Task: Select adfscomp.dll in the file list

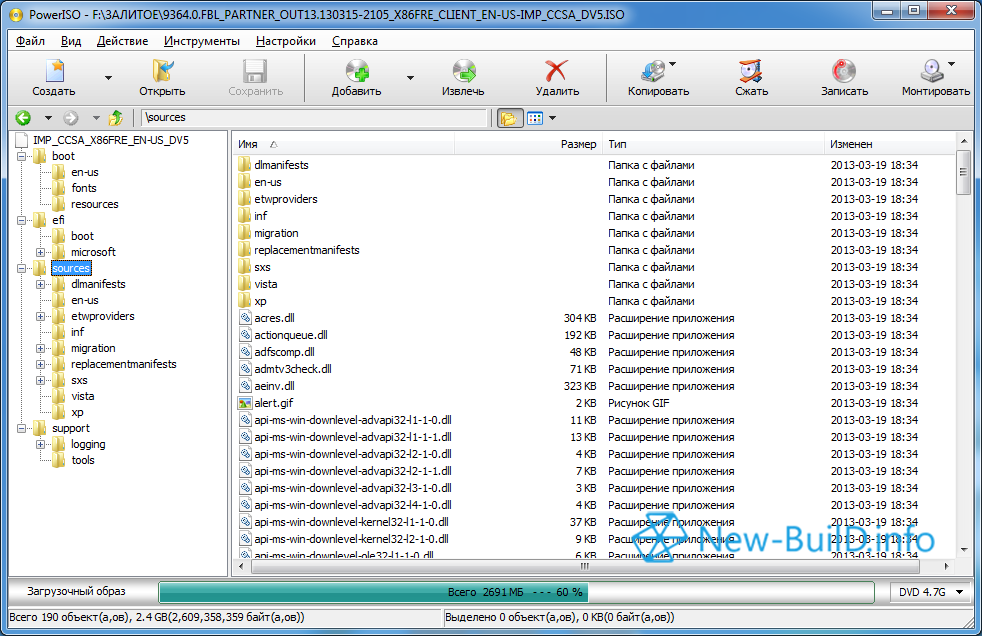Action: point(284,352)
